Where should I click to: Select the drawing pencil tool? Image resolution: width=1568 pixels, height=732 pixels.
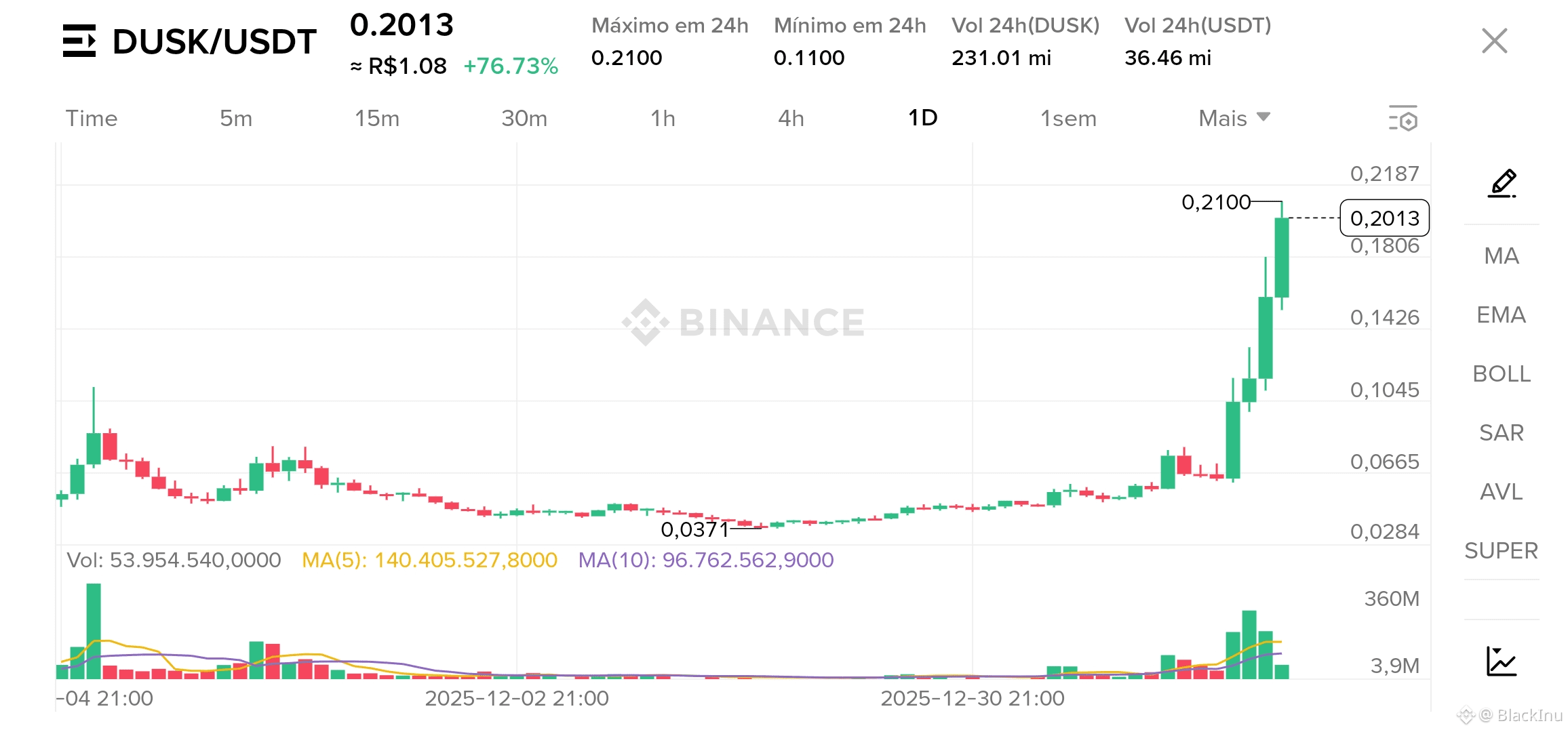(x=1502, y=183)
